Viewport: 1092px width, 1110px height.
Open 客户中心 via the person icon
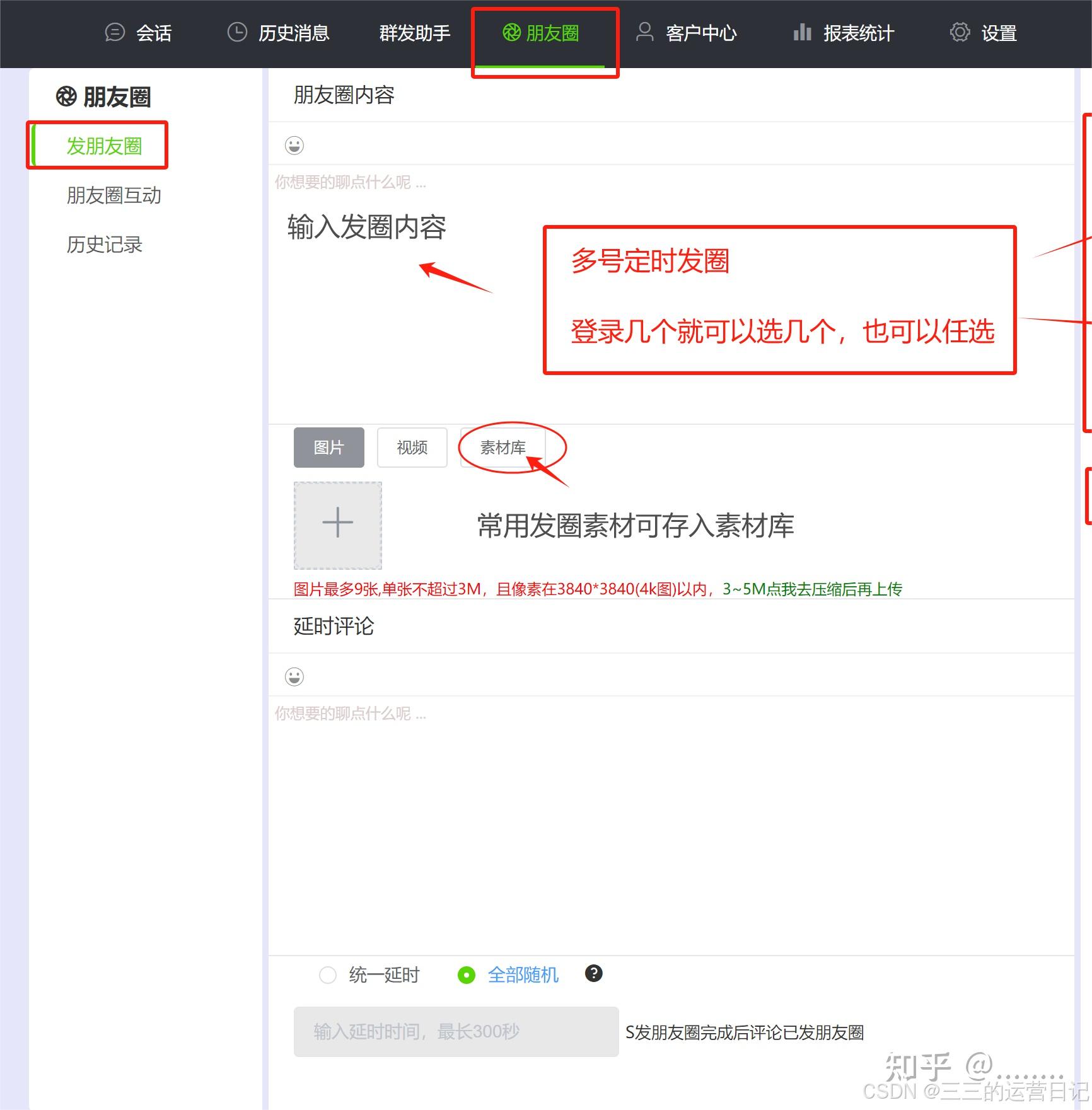tap(643, 32)
